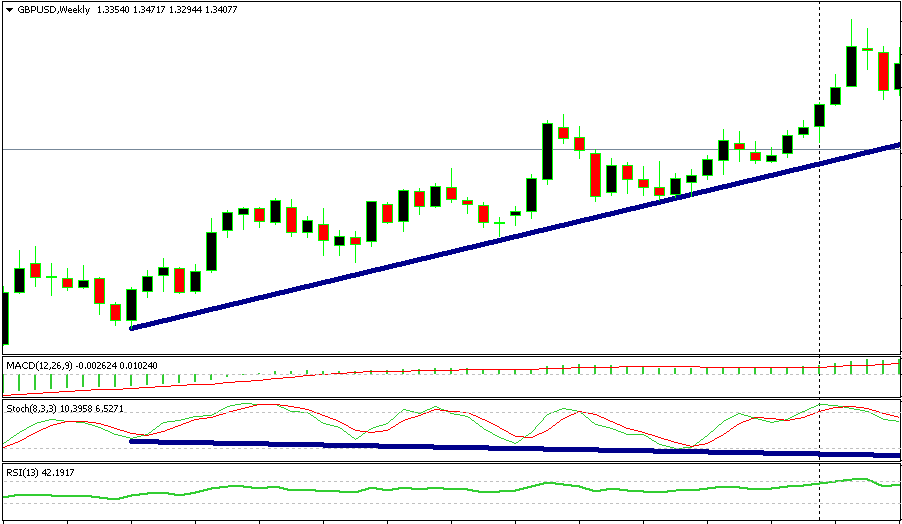Click the last red candle near right edge

point(884,71)
